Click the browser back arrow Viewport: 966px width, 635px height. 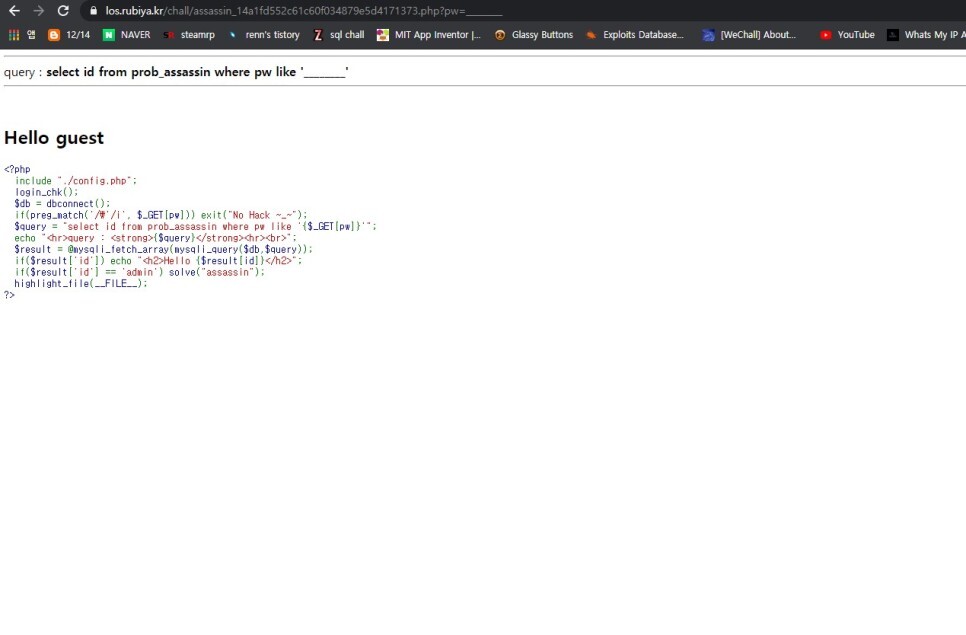click(14, 10)
